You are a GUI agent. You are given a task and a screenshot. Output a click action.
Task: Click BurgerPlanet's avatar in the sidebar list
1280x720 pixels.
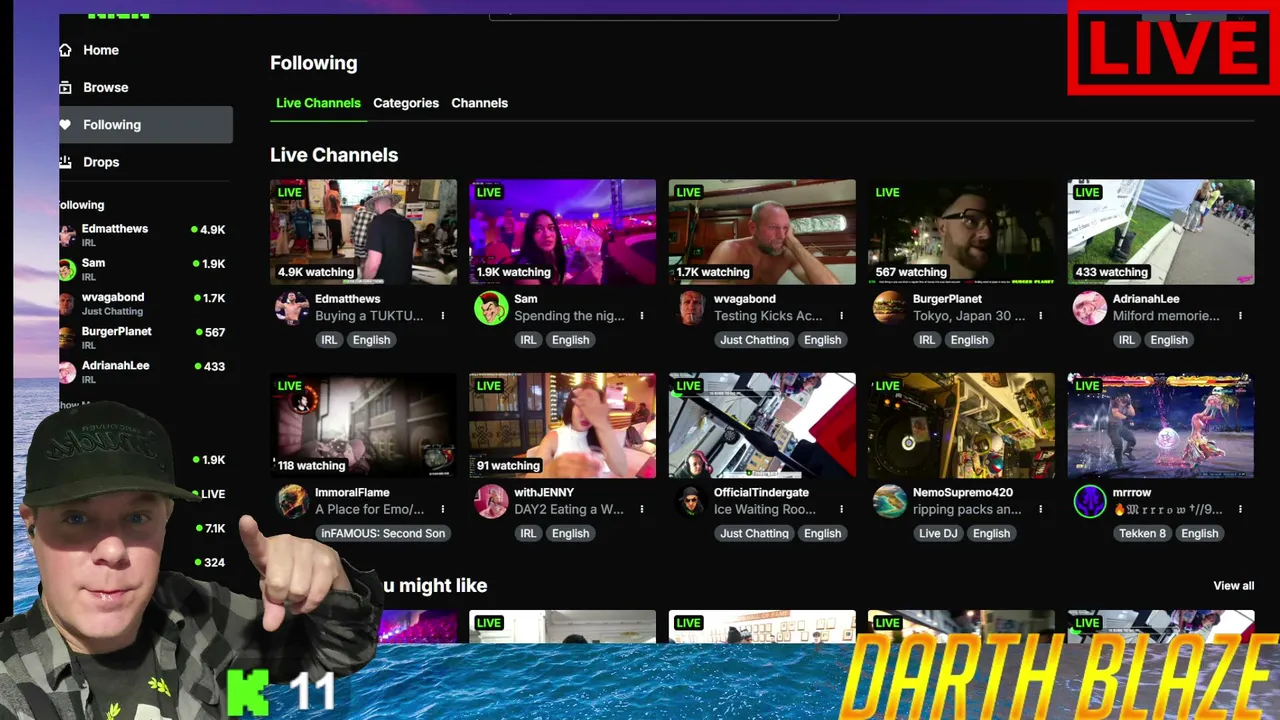[67, 338]
